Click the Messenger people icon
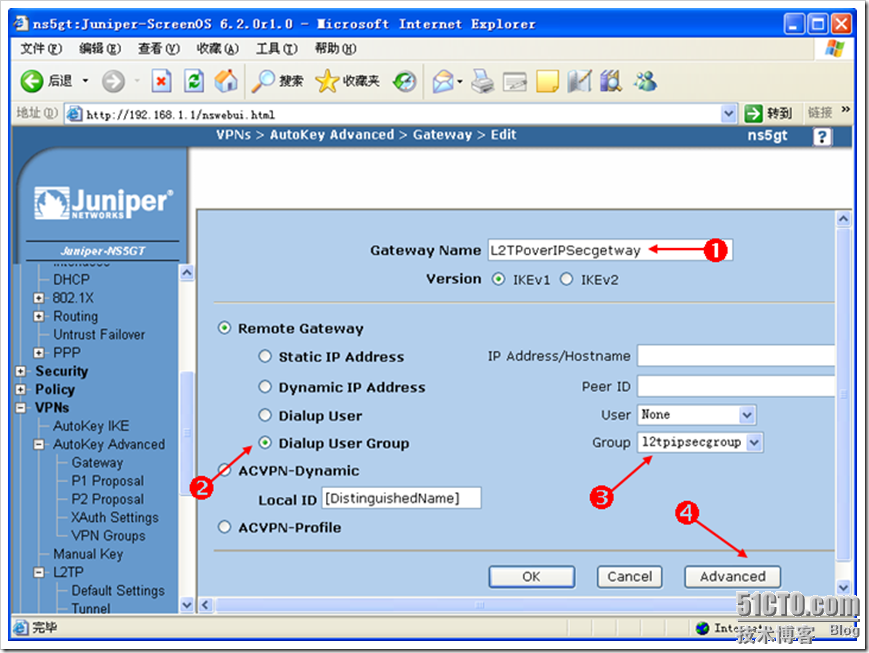This screenshot has width=869, height=653. pyautogui.click(x=646, y=81)
